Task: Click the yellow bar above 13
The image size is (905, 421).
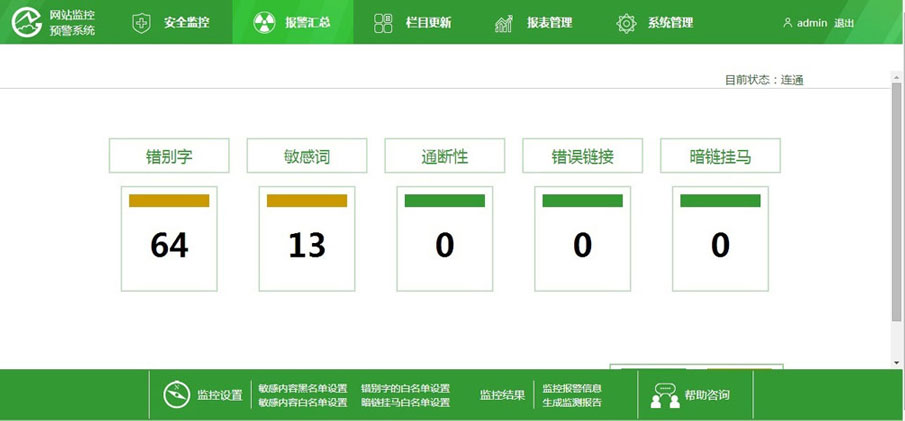Action: pyautogui.click(x=307, y=200)
